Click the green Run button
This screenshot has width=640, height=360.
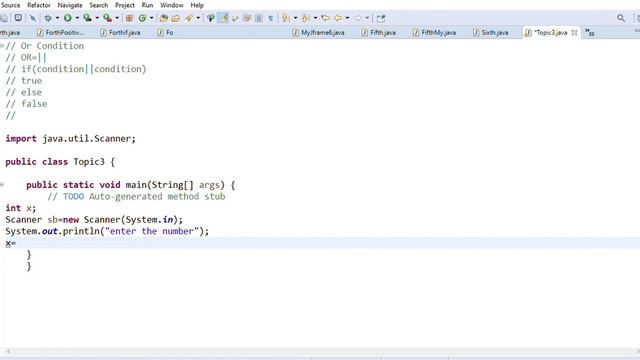click(68, 18)
